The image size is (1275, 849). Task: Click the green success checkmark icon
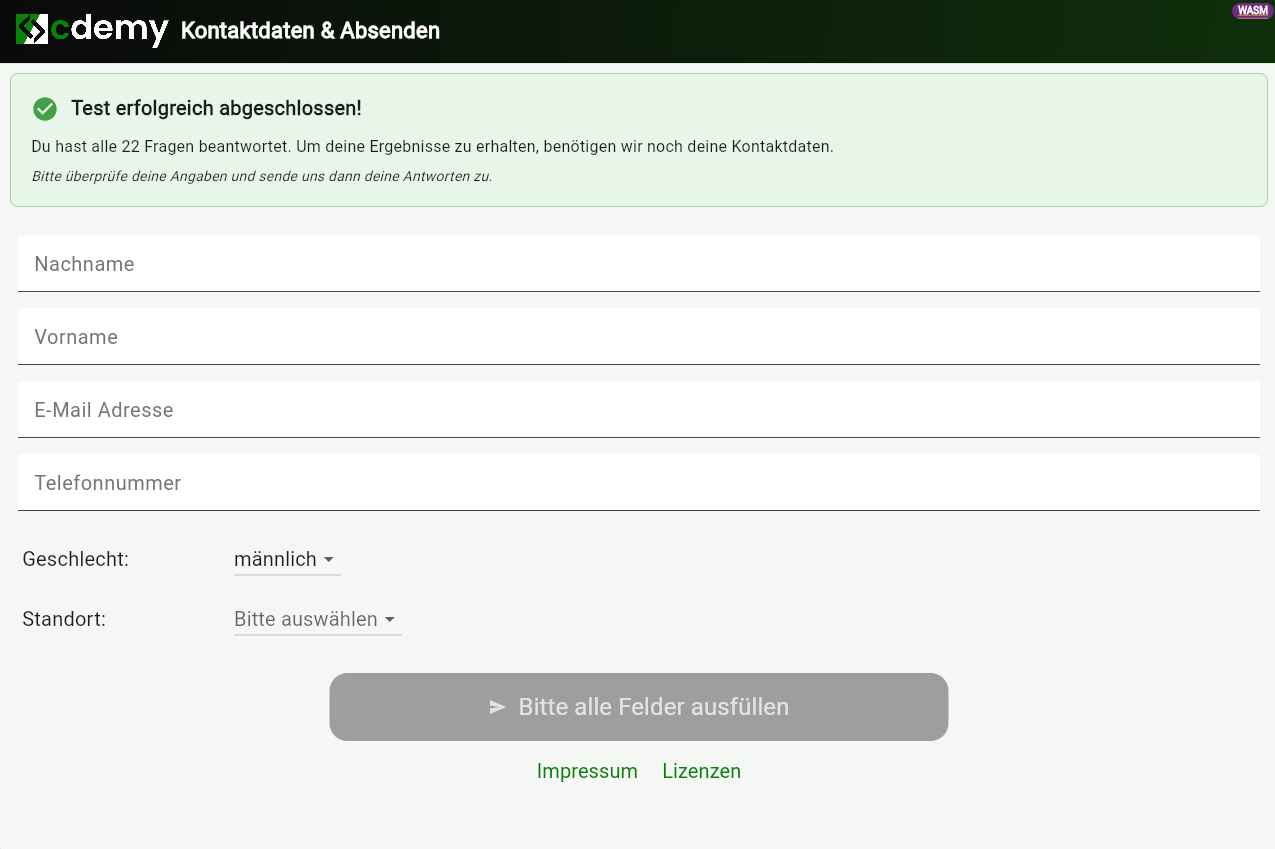tap(44, 108)
